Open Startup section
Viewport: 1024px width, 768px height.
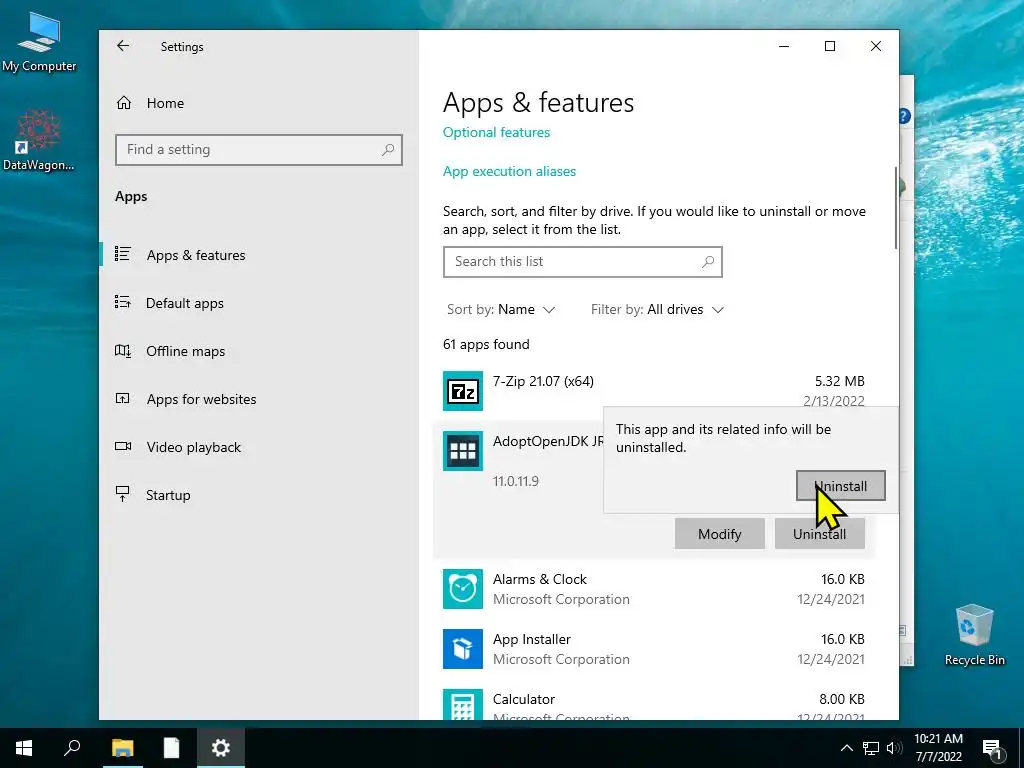coord(168,495)
